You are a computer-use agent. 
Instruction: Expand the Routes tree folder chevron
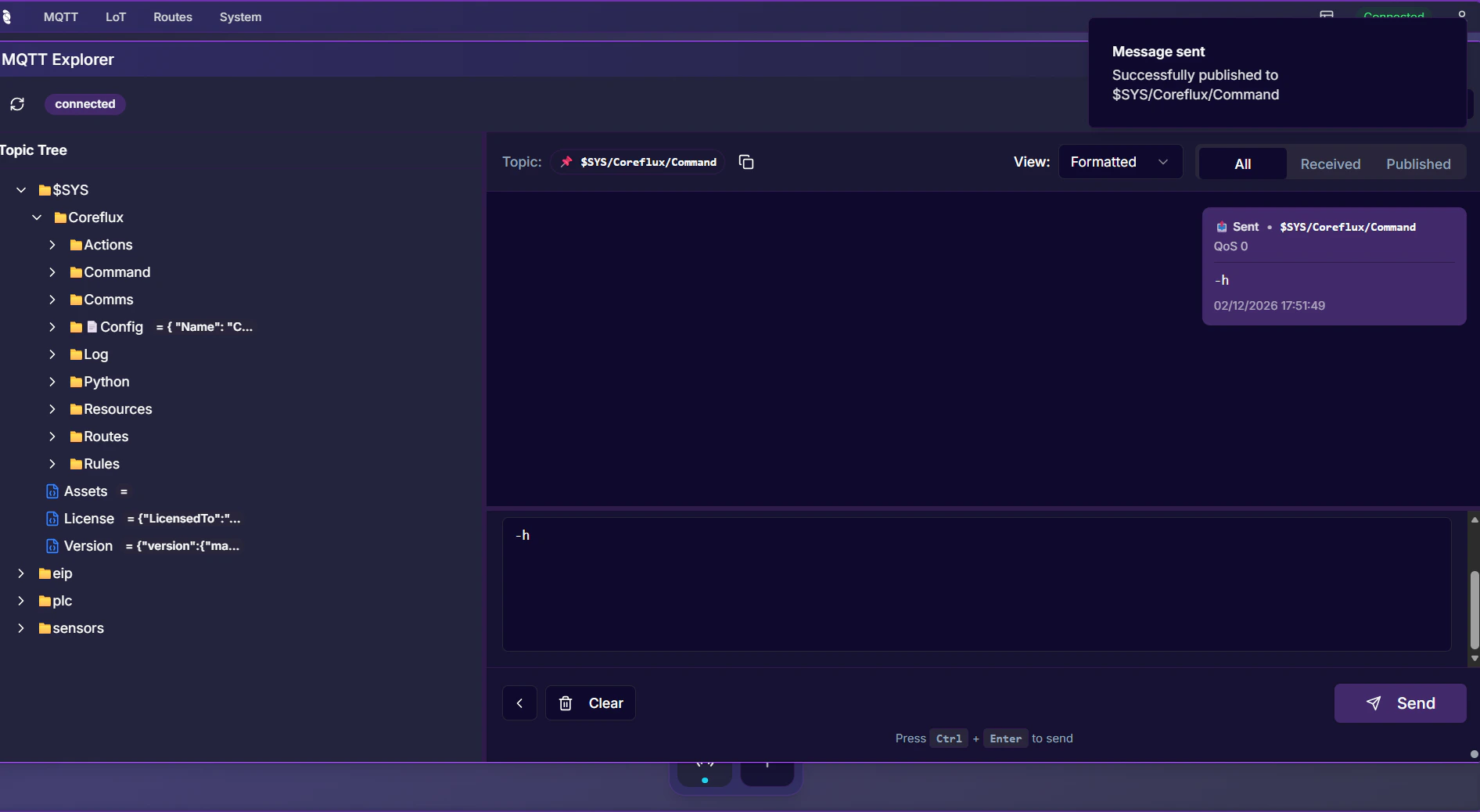pyautogui.click(x=52, y=437)
